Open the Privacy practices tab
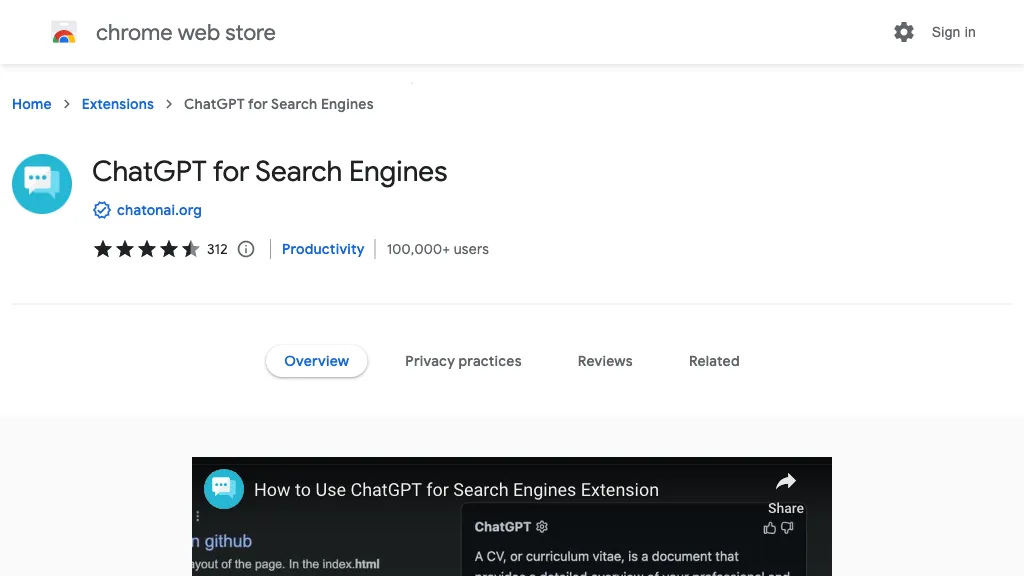Screen dimensions: 1024x576 click(x=463, y=361)
